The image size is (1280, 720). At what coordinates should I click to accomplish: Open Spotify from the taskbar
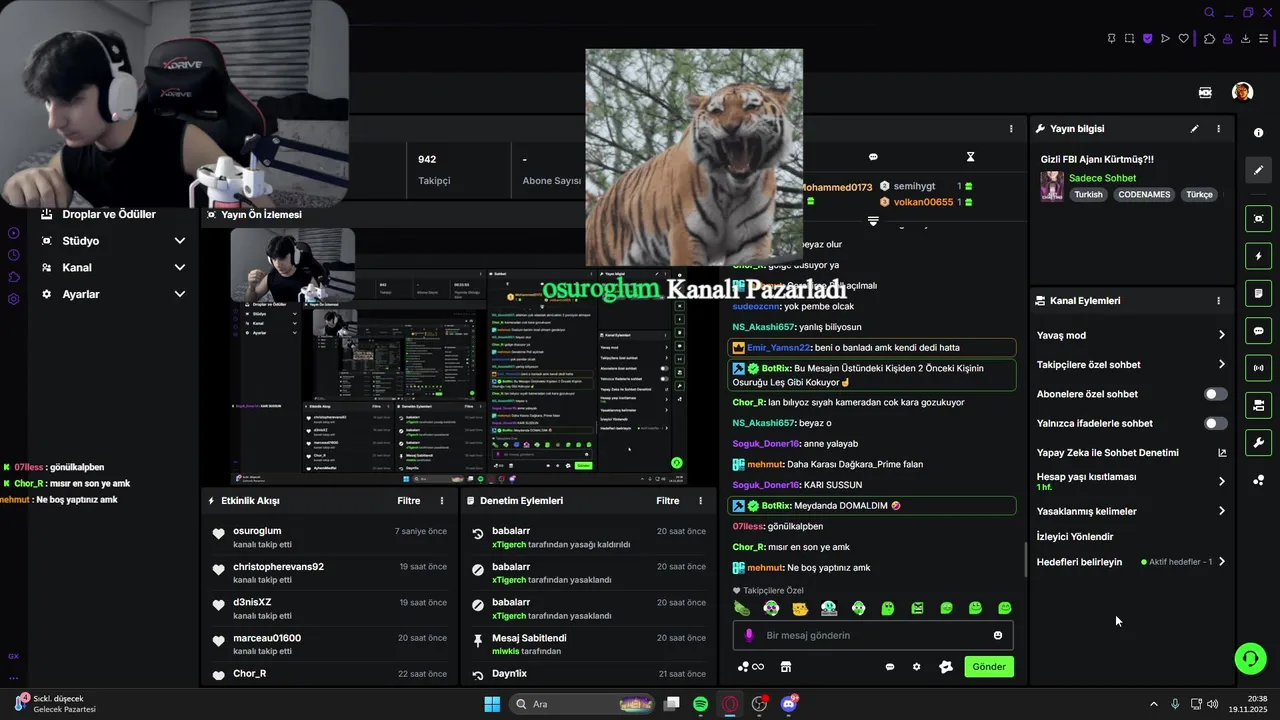701,704
